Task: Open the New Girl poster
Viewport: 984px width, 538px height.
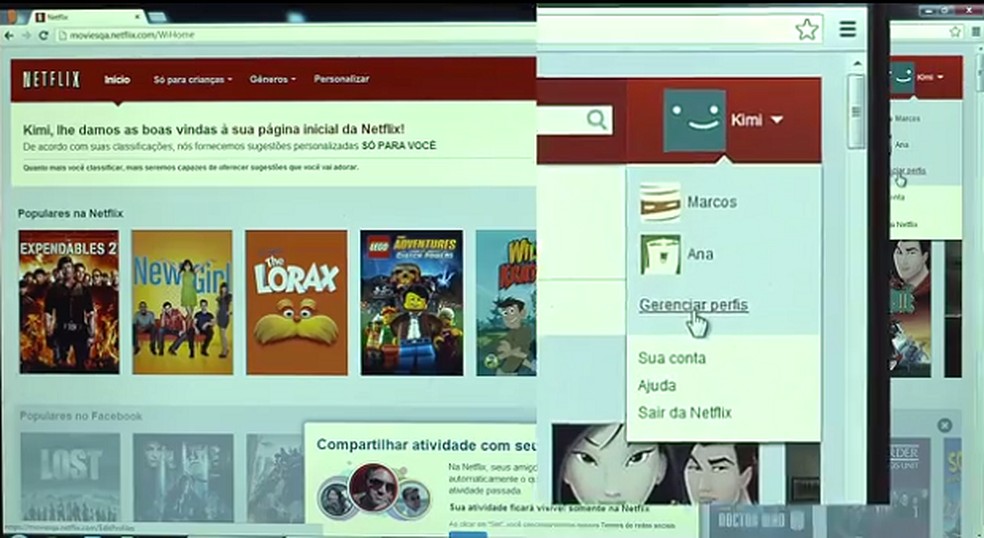Action: click(182, 302)
